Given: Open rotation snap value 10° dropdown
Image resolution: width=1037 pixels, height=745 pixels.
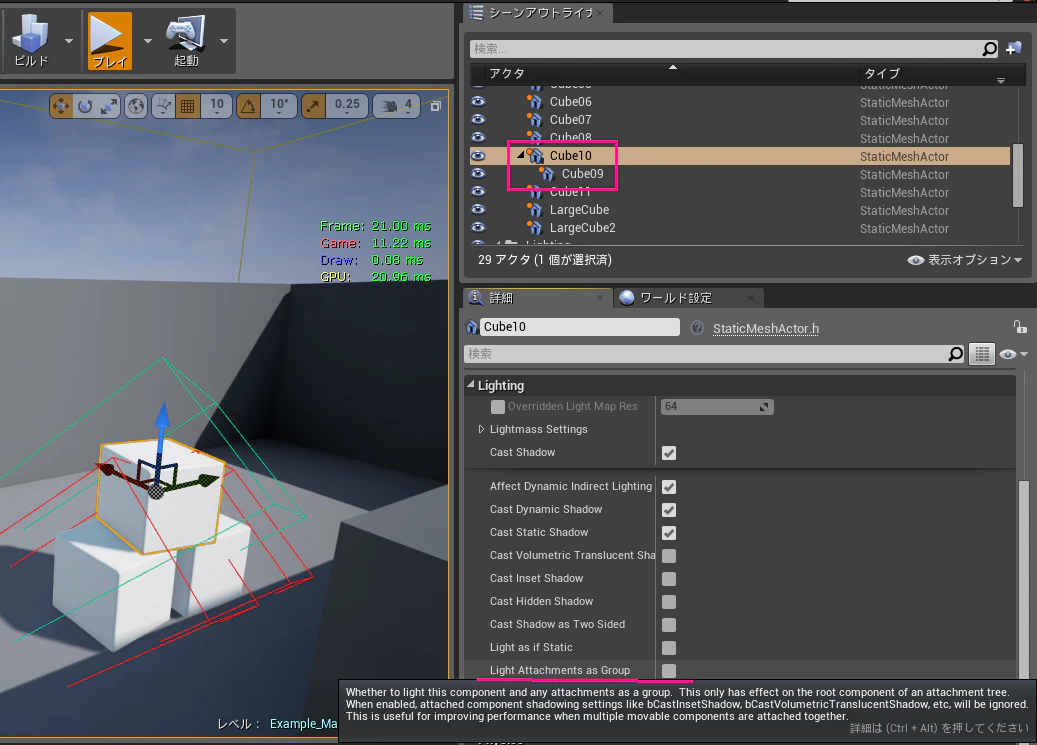Looking at the screenshot, I should pyautogui.click(x=278, y=106).
